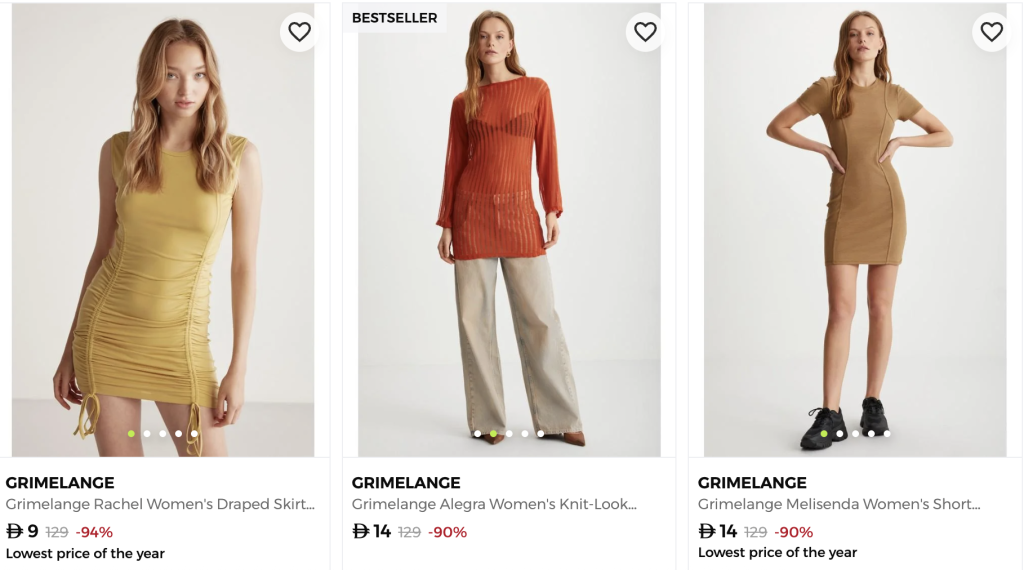Screen dimensions: 1024x570
Task: Click the -94% discount on Rachel dress
Action: click(94, 532)
